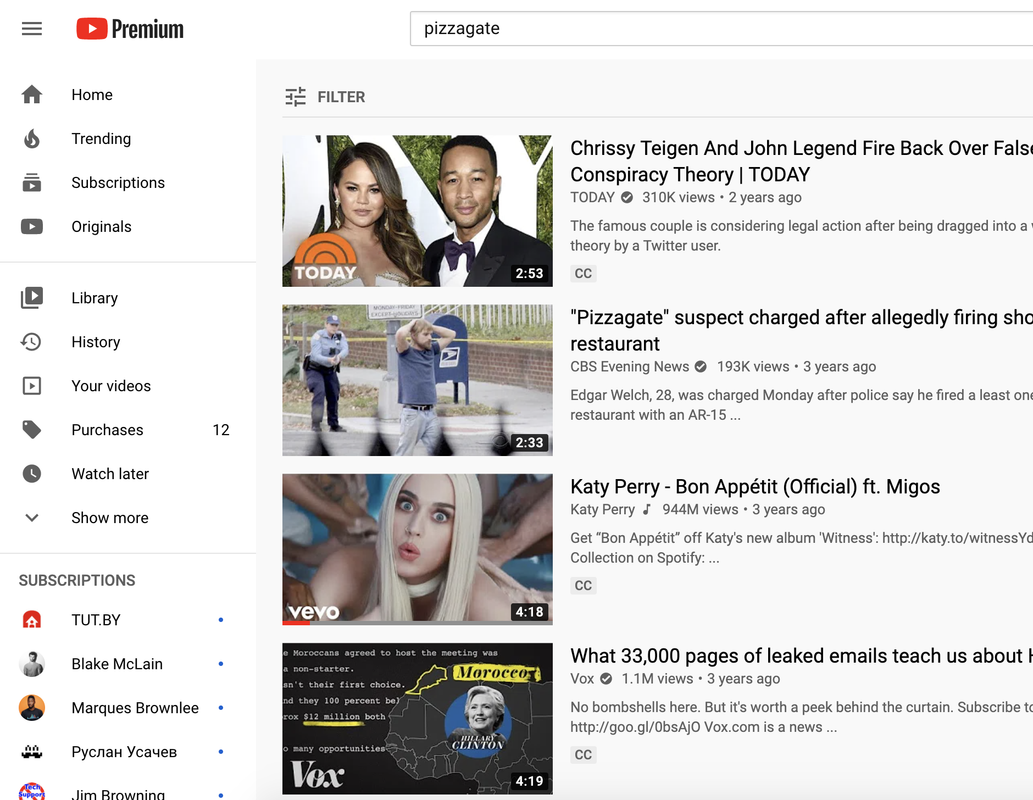Click the No bombshells here description text
This screenshot has height=800, width=1033.
[801, 717]
